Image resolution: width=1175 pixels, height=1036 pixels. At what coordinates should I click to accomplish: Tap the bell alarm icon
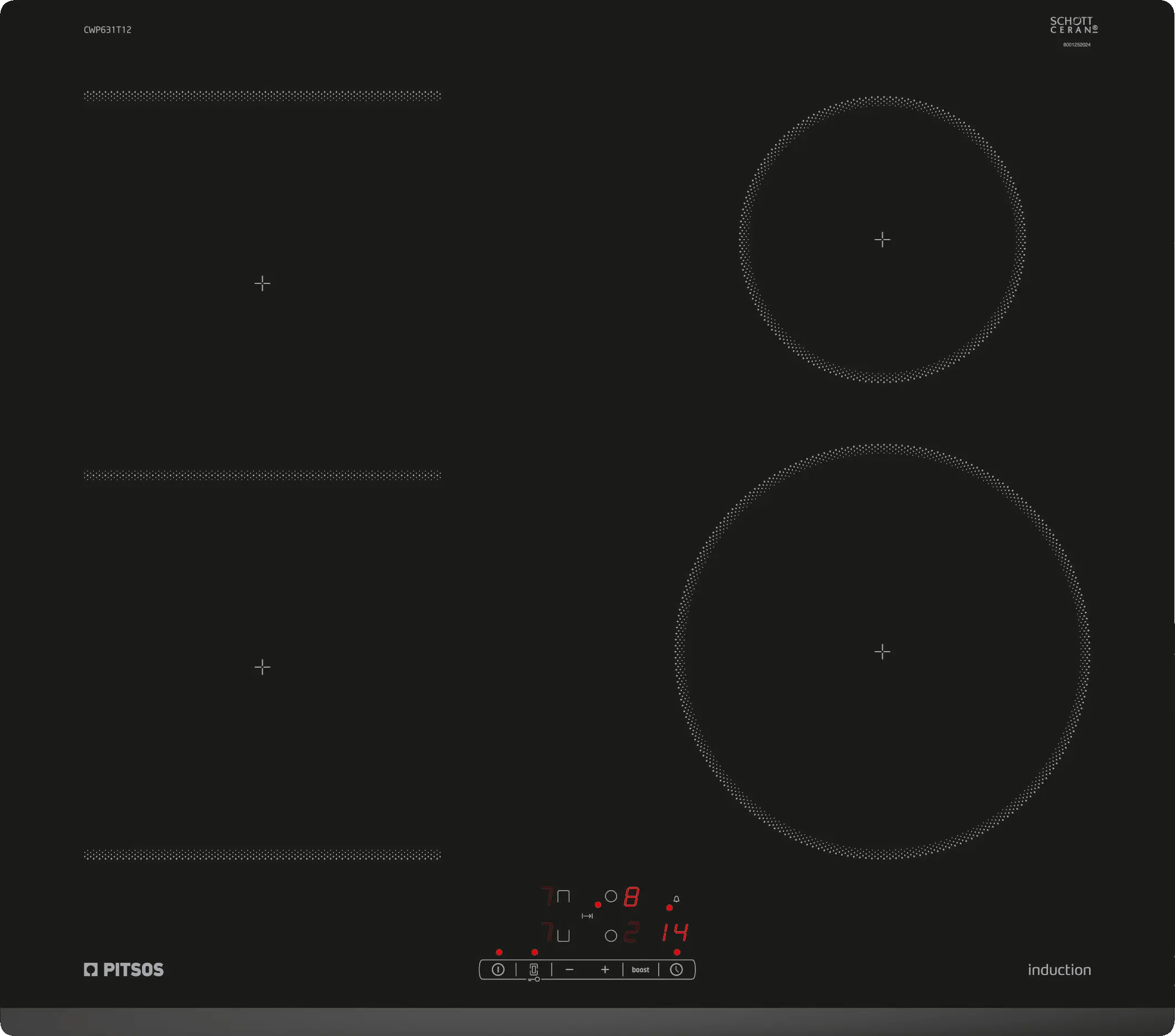coord(676,898)
